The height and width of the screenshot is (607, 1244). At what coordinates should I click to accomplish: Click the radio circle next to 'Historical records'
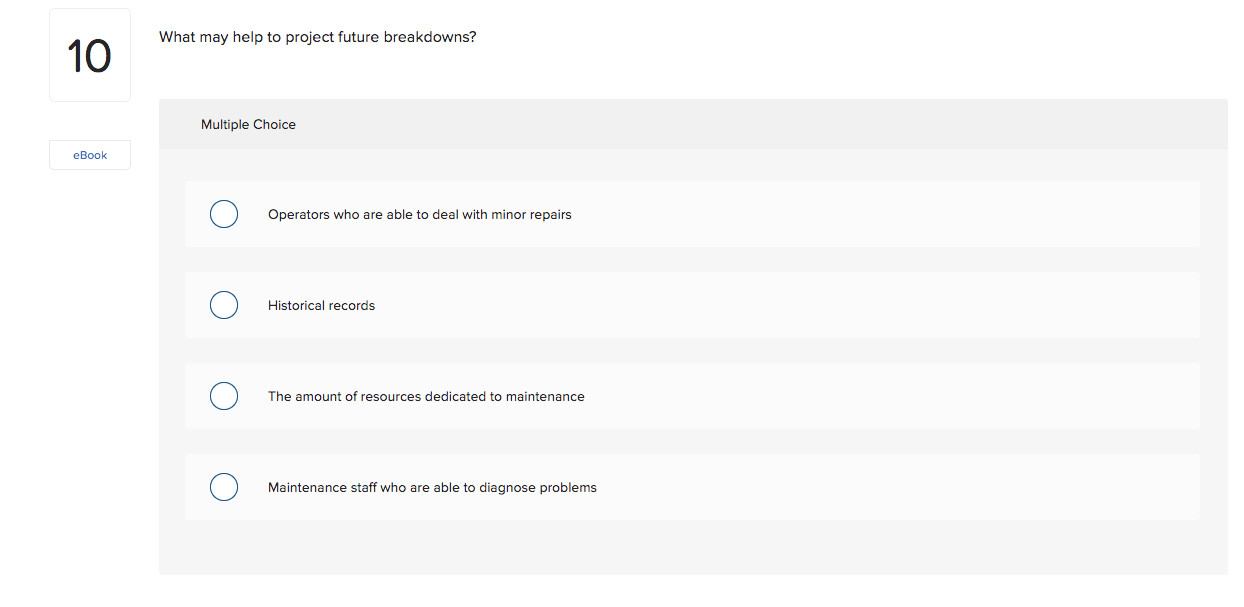224,305
